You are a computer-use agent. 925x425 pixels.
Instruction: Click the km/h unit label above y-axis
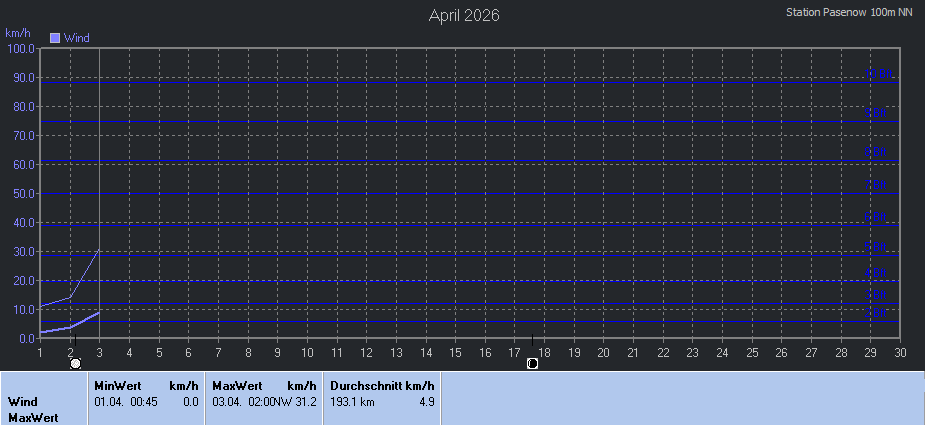click(x=19, y=33)
